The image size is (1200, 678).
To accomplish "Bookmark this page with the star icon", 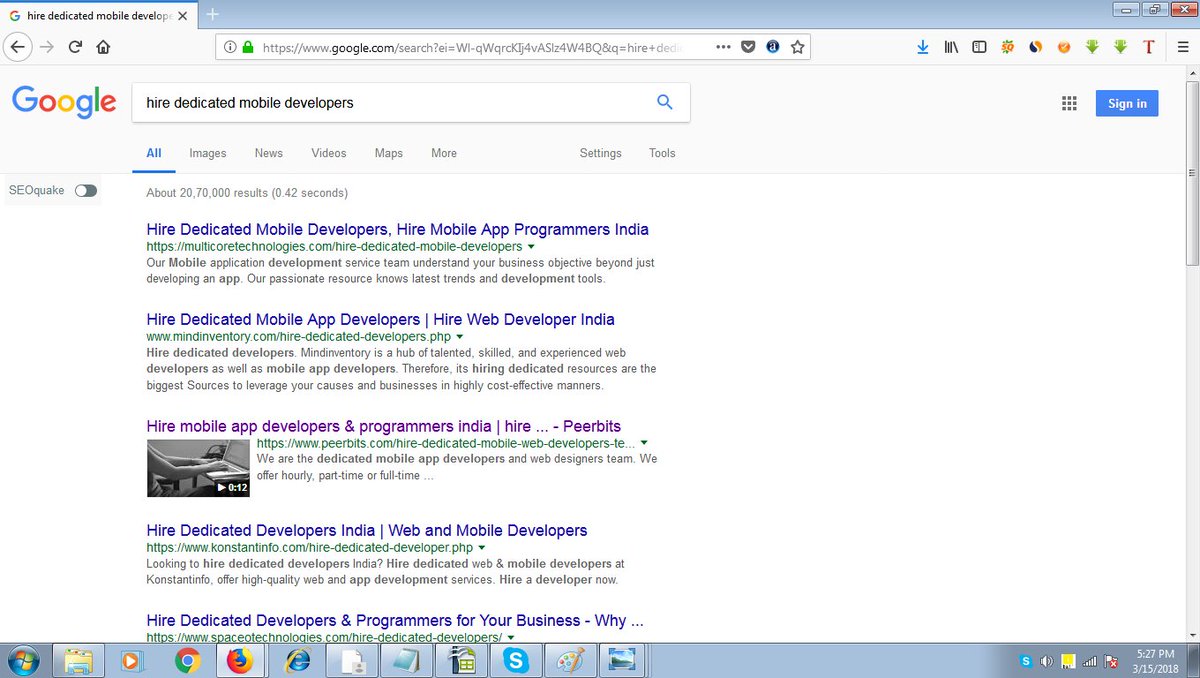I will [797, 47].
